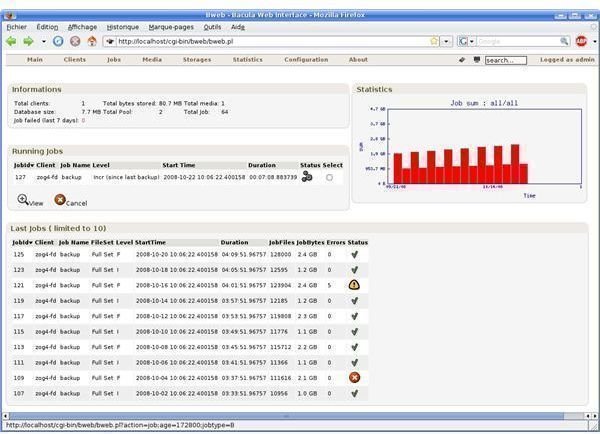The width and height of the screenshot is (600, 434).
Task: Click the 'Job failed (last 7 days)' entry
Action: click(x=49, y=120)
